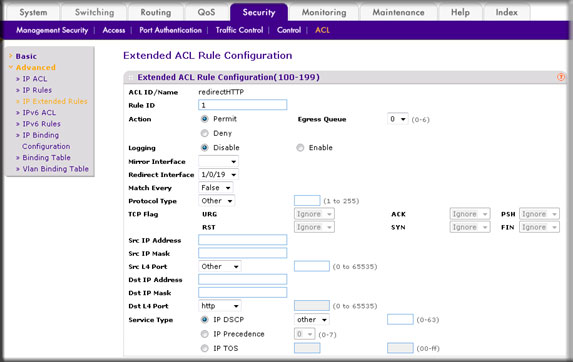Viewport: 573px width, 362px height.
Task: Open the FIN TCP flag dropdown
Action: click(x=539, y=227)
